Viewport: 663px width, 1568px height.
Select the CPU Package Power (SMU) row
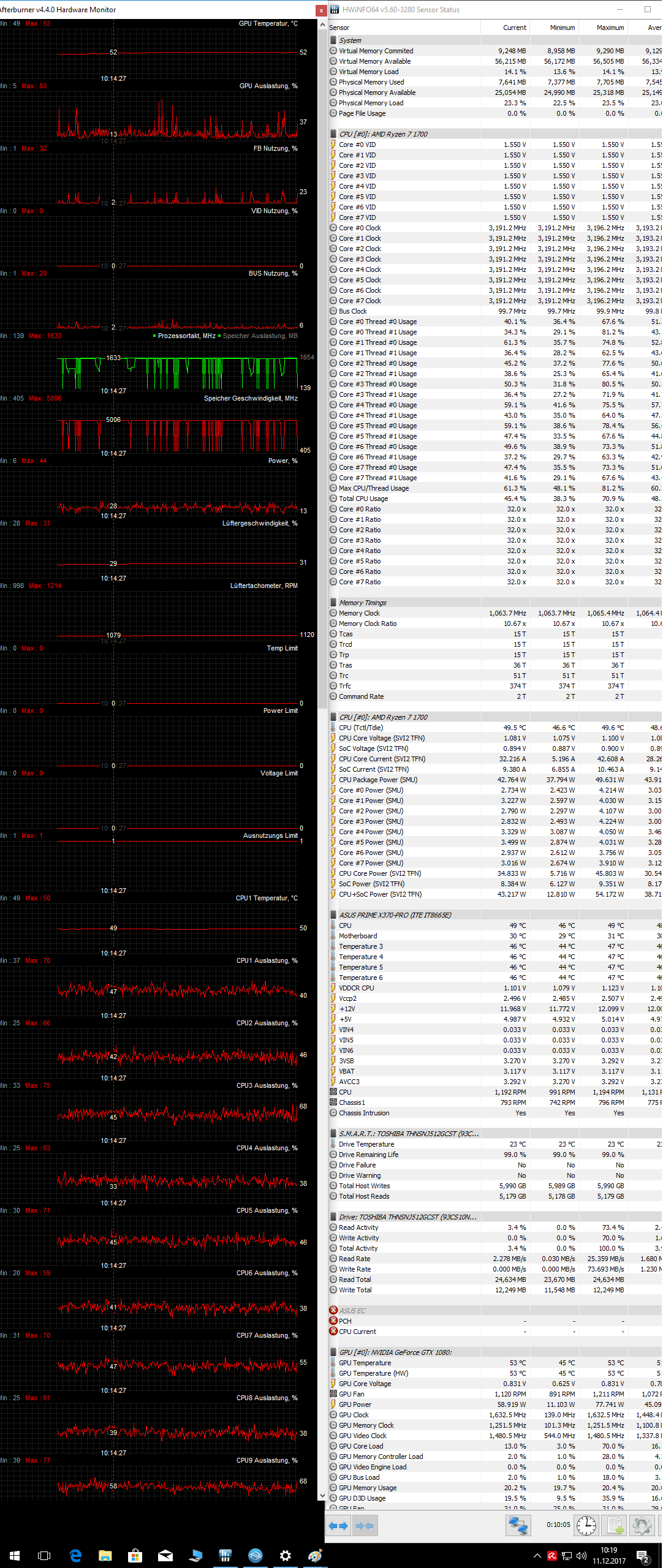495,780
